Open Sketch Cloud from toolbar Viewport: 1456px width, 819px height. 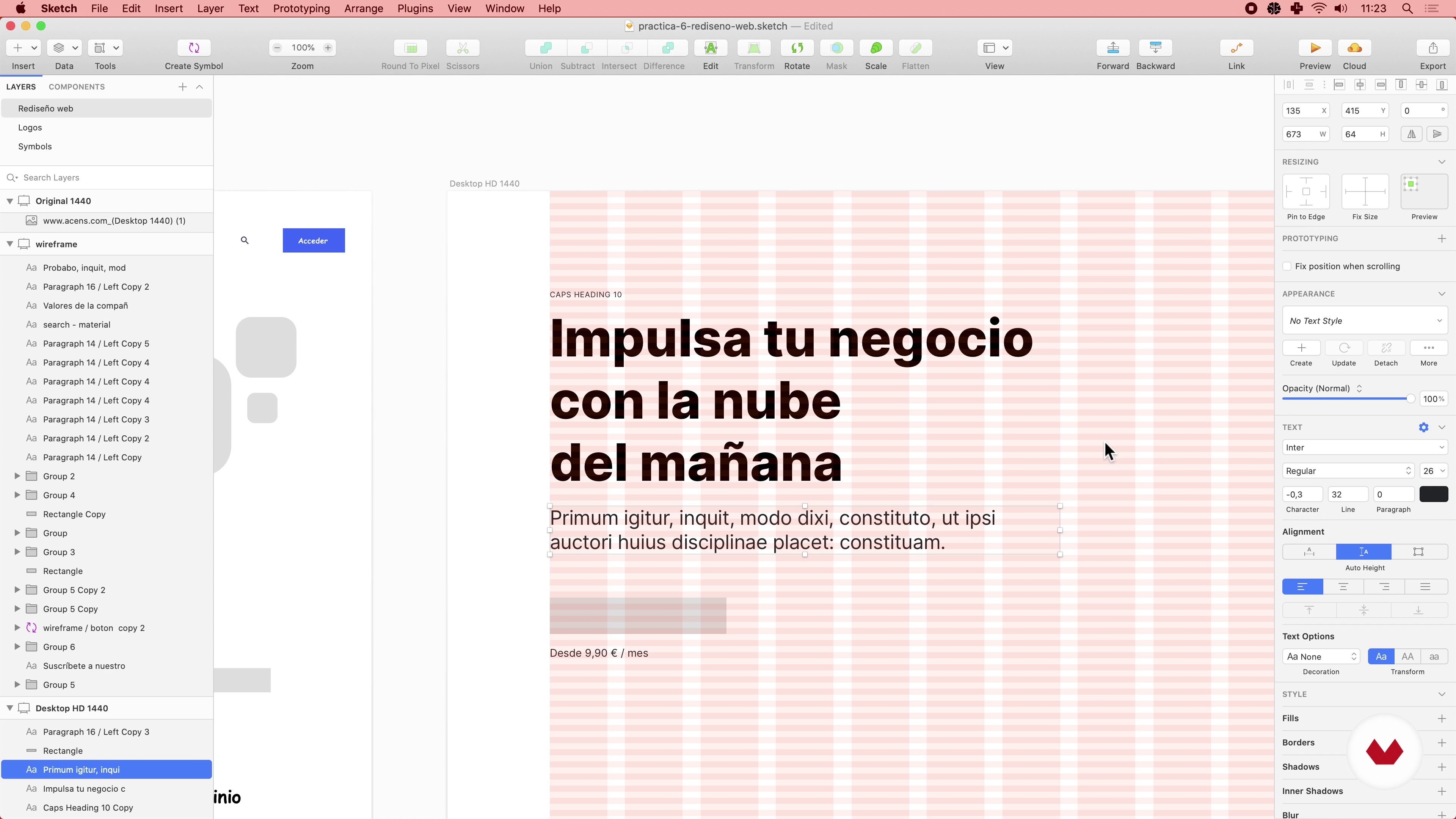1354,48
